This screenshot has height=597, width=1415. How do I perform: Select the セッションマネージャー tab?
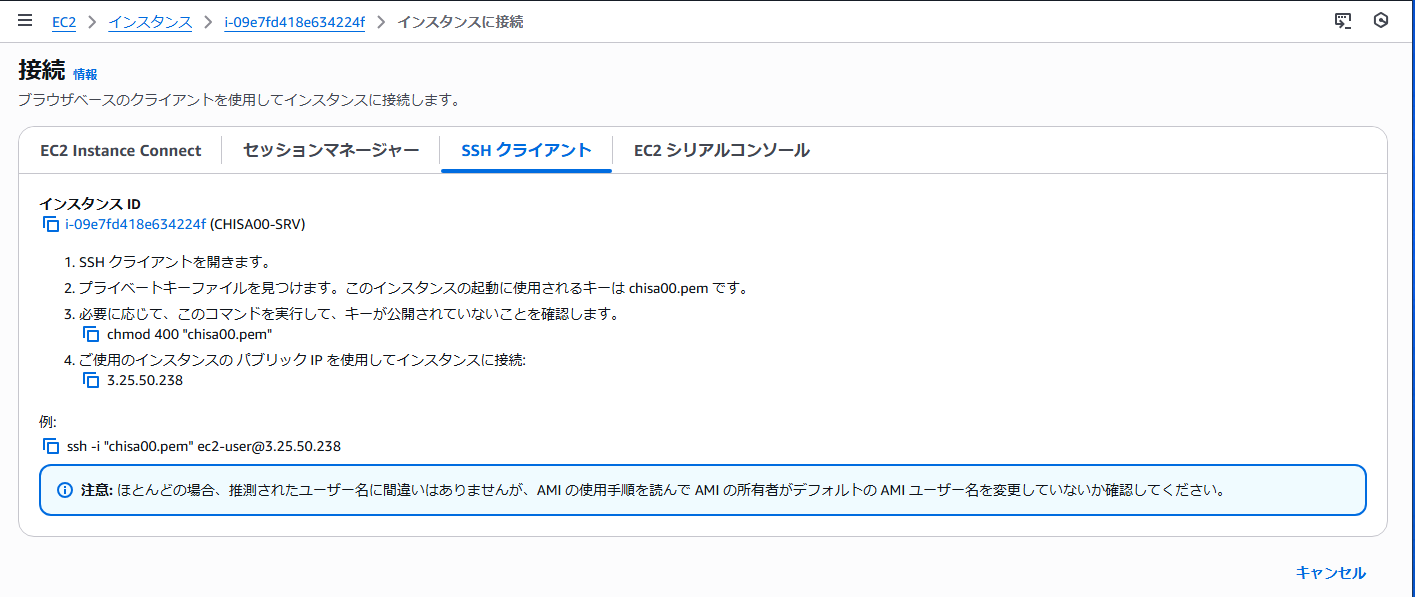coord(331,151)
